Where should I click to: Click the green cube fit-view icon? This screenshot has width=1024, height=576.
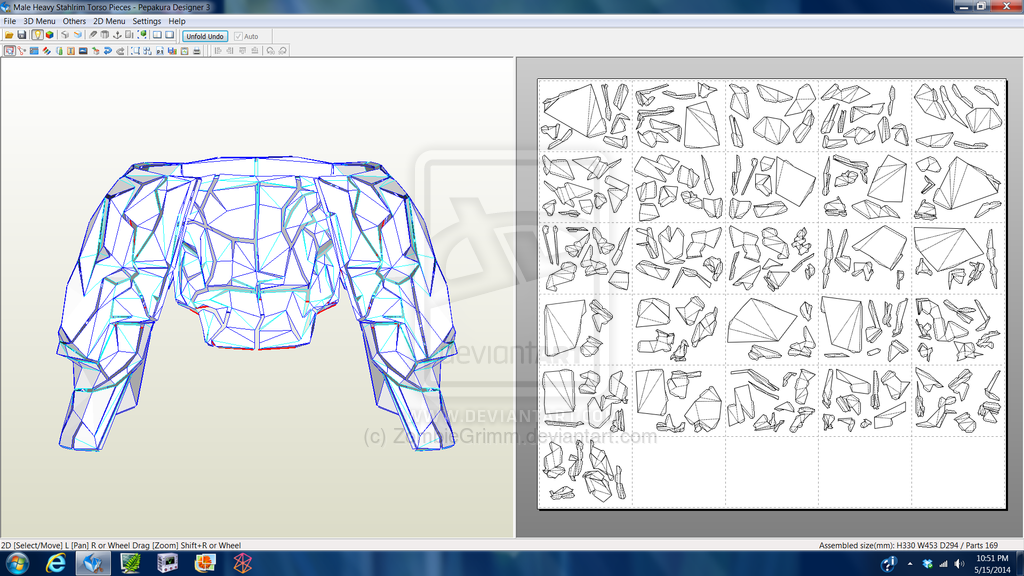(x=142, y=35)
